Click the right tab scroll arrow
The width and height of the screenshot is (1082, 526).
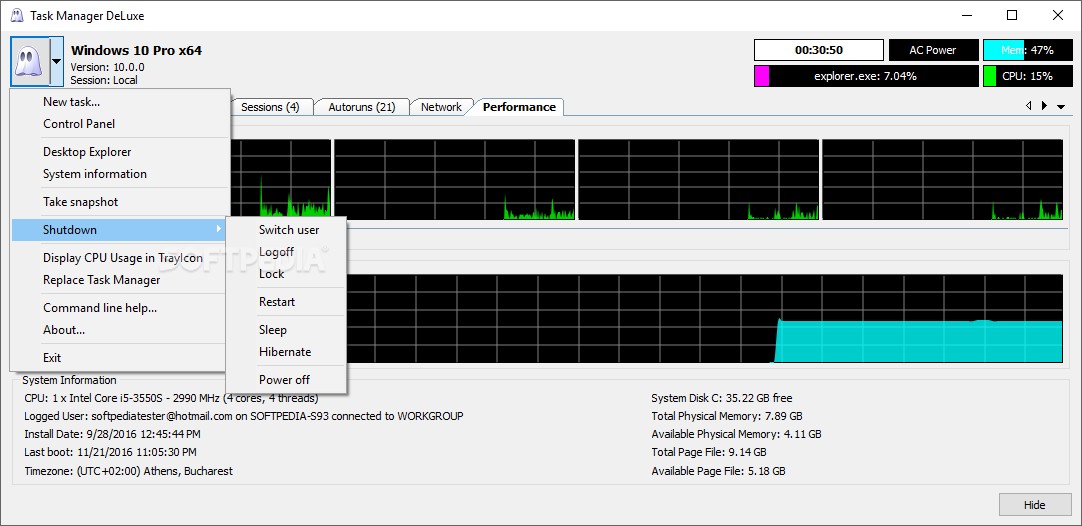coord(1044,106)
